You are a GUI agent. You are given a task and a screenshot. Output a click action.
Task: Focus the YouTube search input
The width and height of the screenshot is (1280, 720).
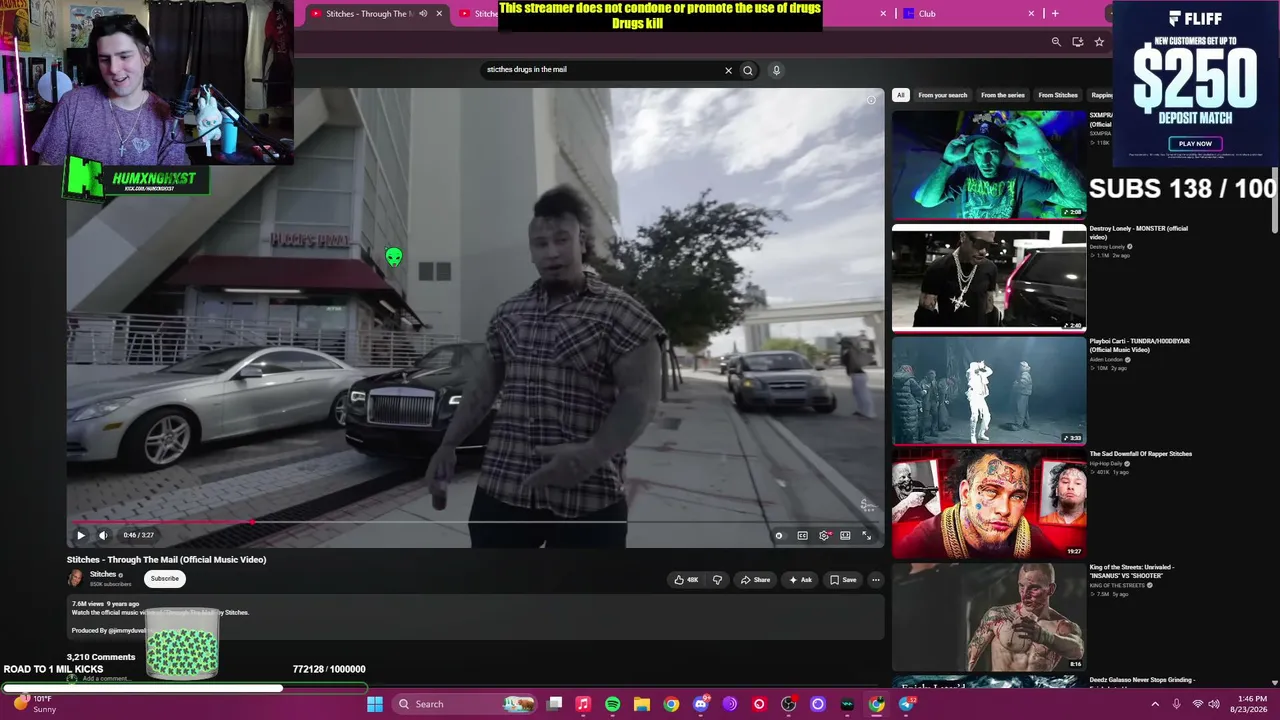(600, 70)
